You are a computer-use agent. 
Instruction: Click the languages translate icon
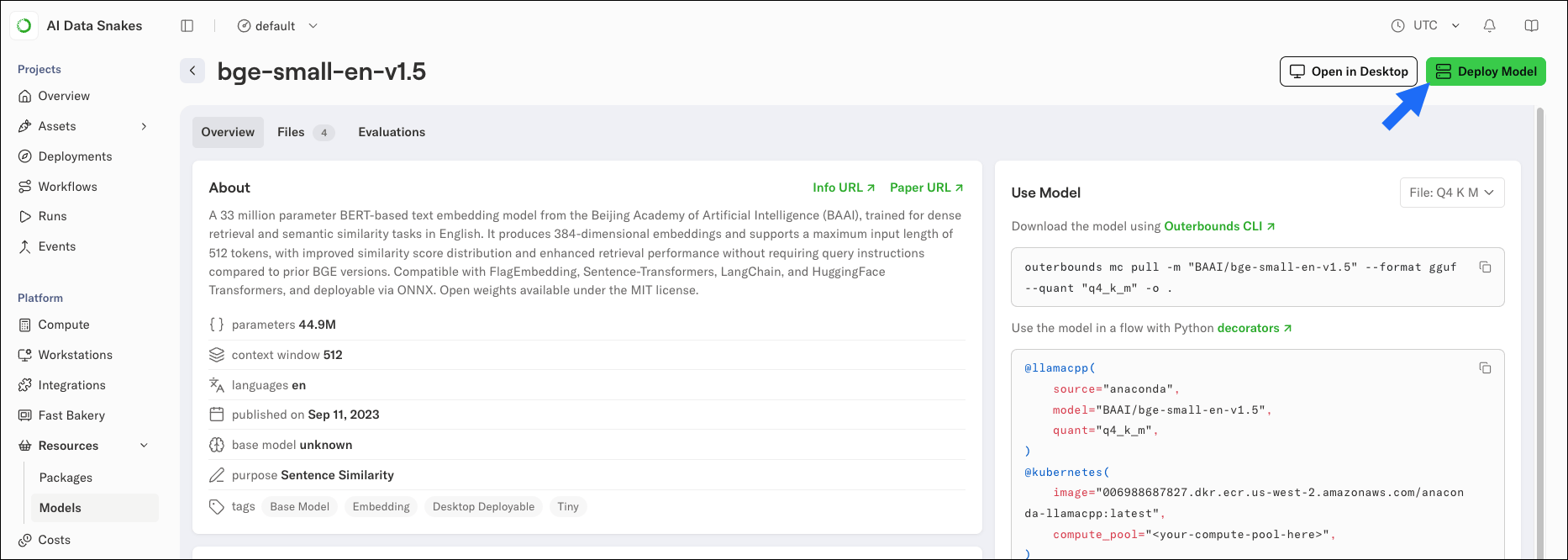217,385
